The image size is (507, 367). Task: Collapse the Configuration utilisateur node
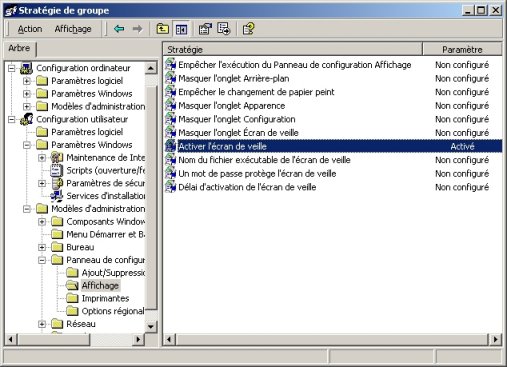12,119
